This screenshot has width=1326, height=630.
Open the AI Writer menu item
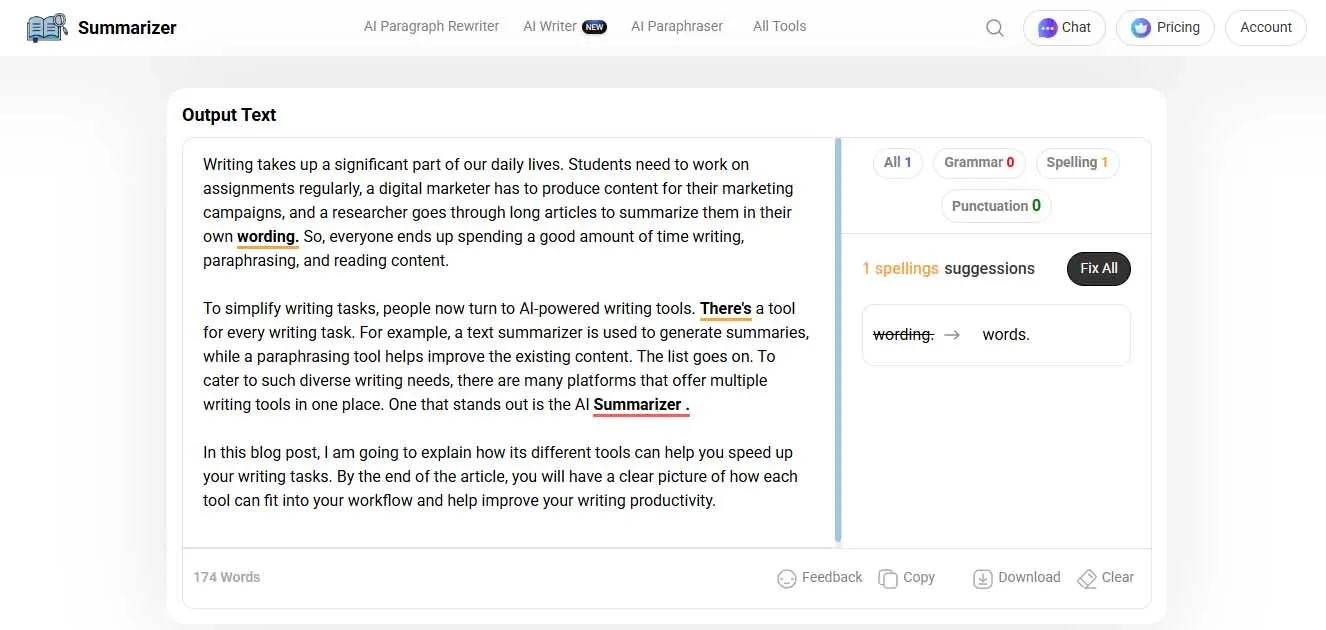coord(552,26)
